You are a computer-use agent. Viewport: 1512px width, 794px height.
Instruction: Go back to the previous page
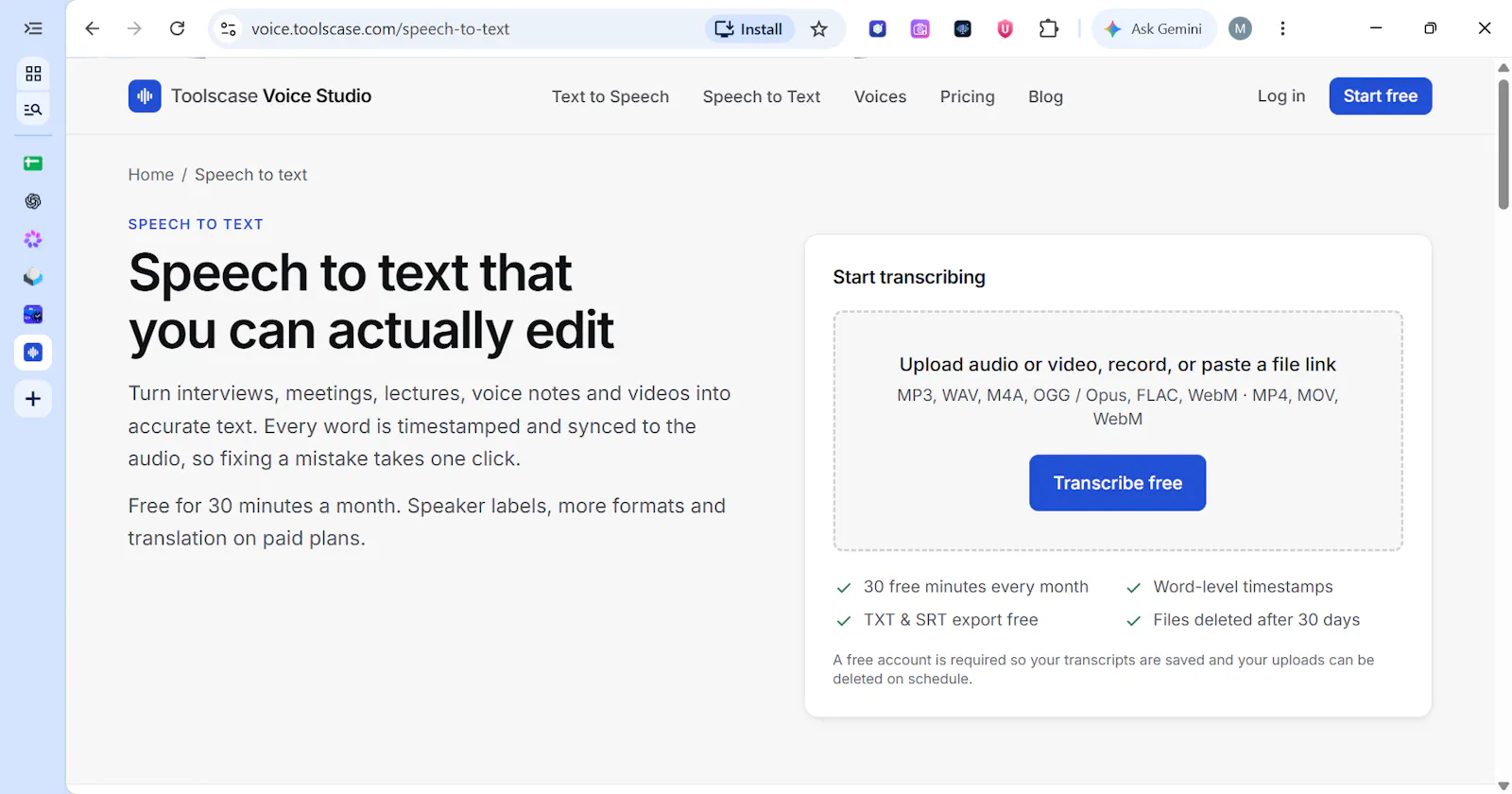point(92,28)
